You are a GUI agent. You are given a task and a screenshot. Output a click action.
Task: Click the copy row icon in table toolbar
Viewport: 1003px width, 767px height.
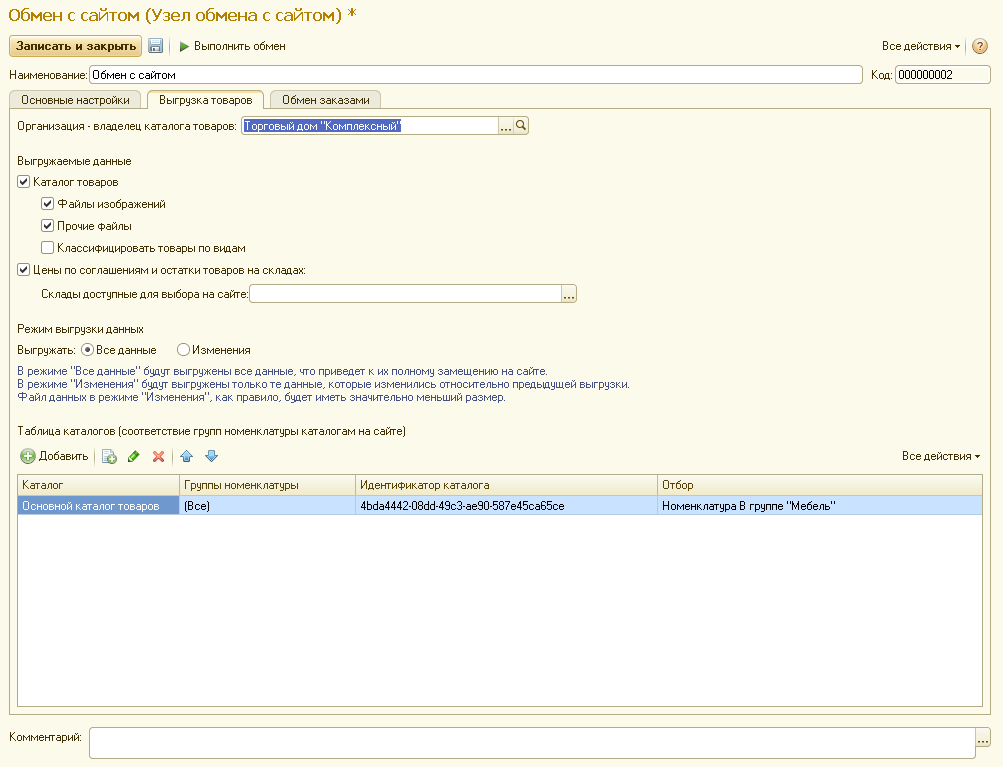[109, 456]
